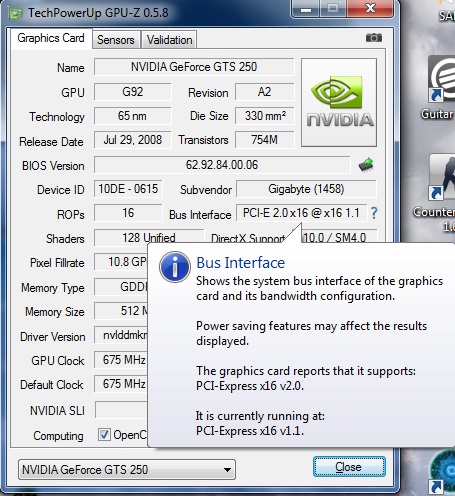Click the Die Size field 330 mm²

click(265, 116)
